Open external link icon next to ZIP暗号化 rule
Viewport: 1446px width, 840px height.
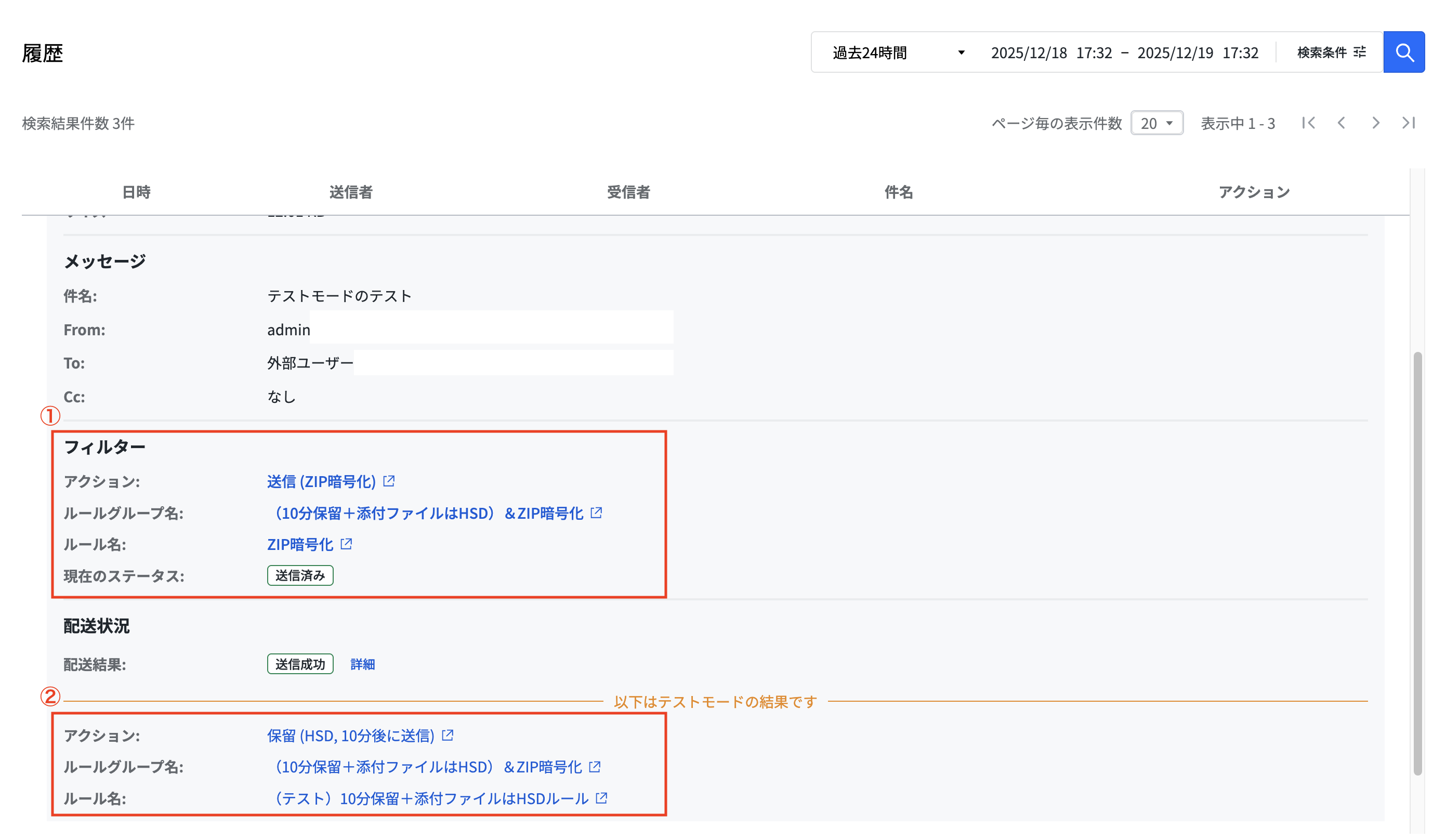pos(346,544)
